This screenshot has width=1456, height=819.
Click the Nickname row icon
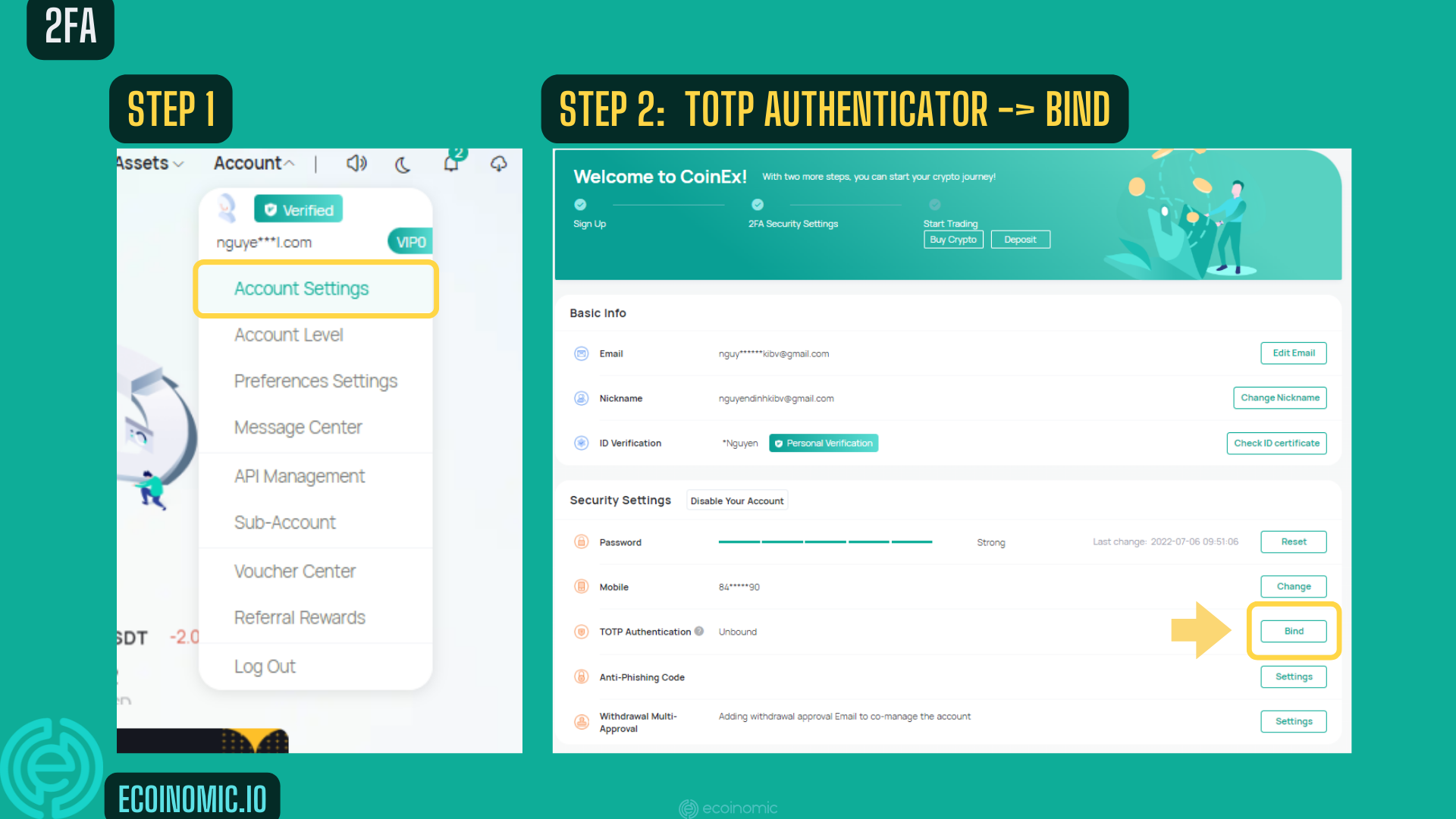coord(582,398)
